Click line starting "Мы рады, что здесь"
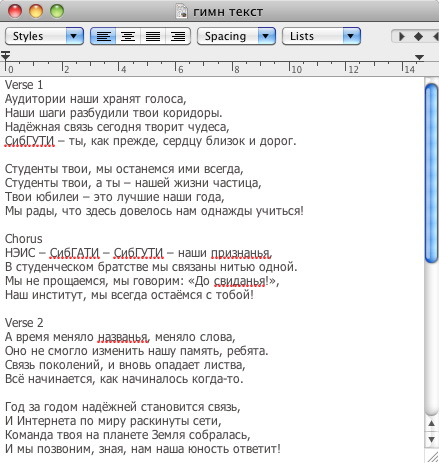Image resolution: width=439 pixels, height=463 pixels. 154,211
